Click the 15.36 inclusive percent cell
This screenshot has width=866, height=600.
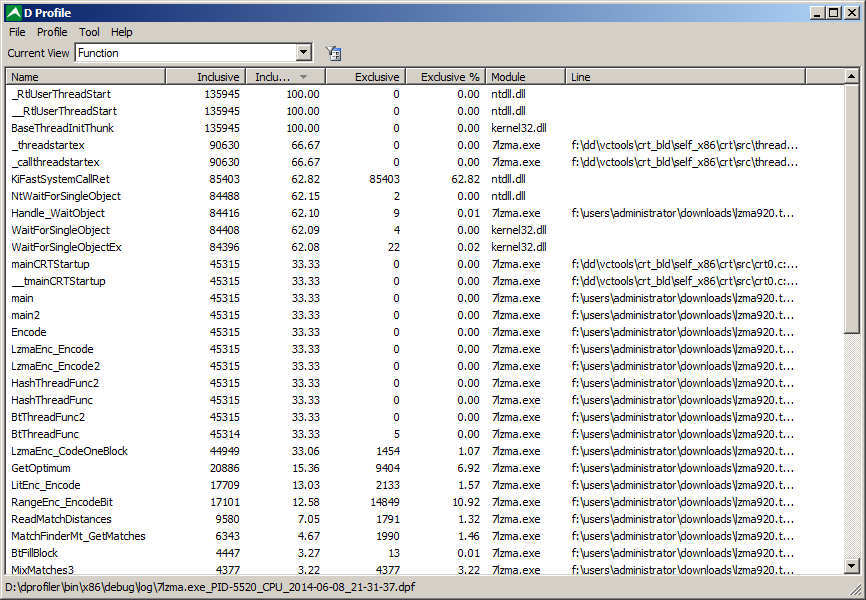[x=305, y=469]
